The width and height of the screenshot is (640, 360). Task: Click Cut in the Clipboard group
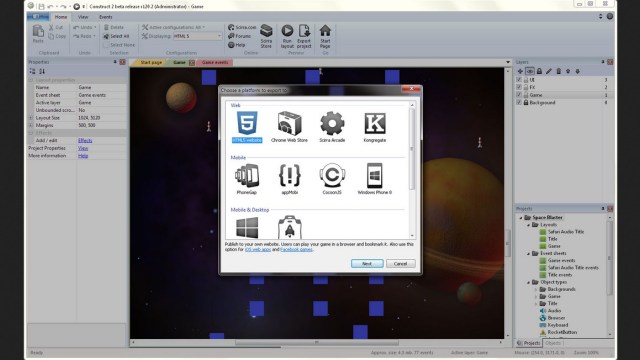[56, 27]
